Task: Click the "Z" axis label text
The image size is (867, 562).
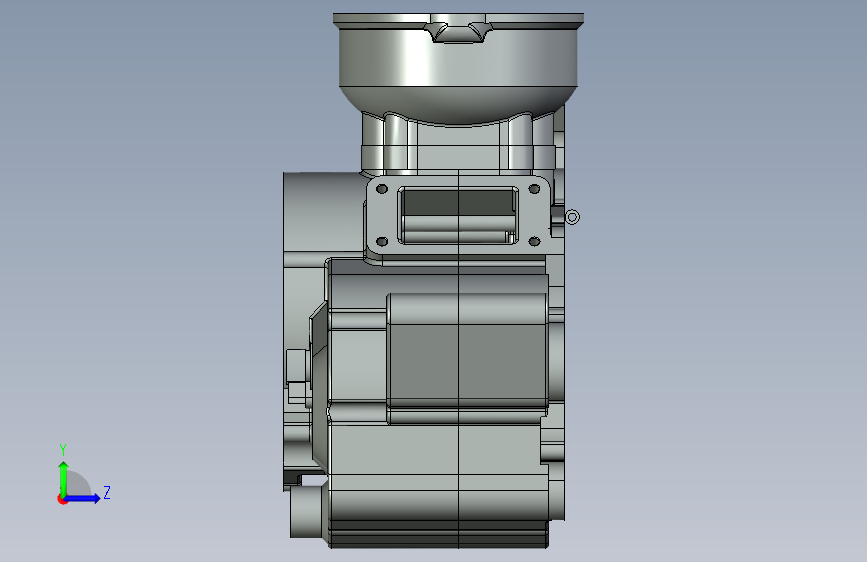Action: click(107, 492)
